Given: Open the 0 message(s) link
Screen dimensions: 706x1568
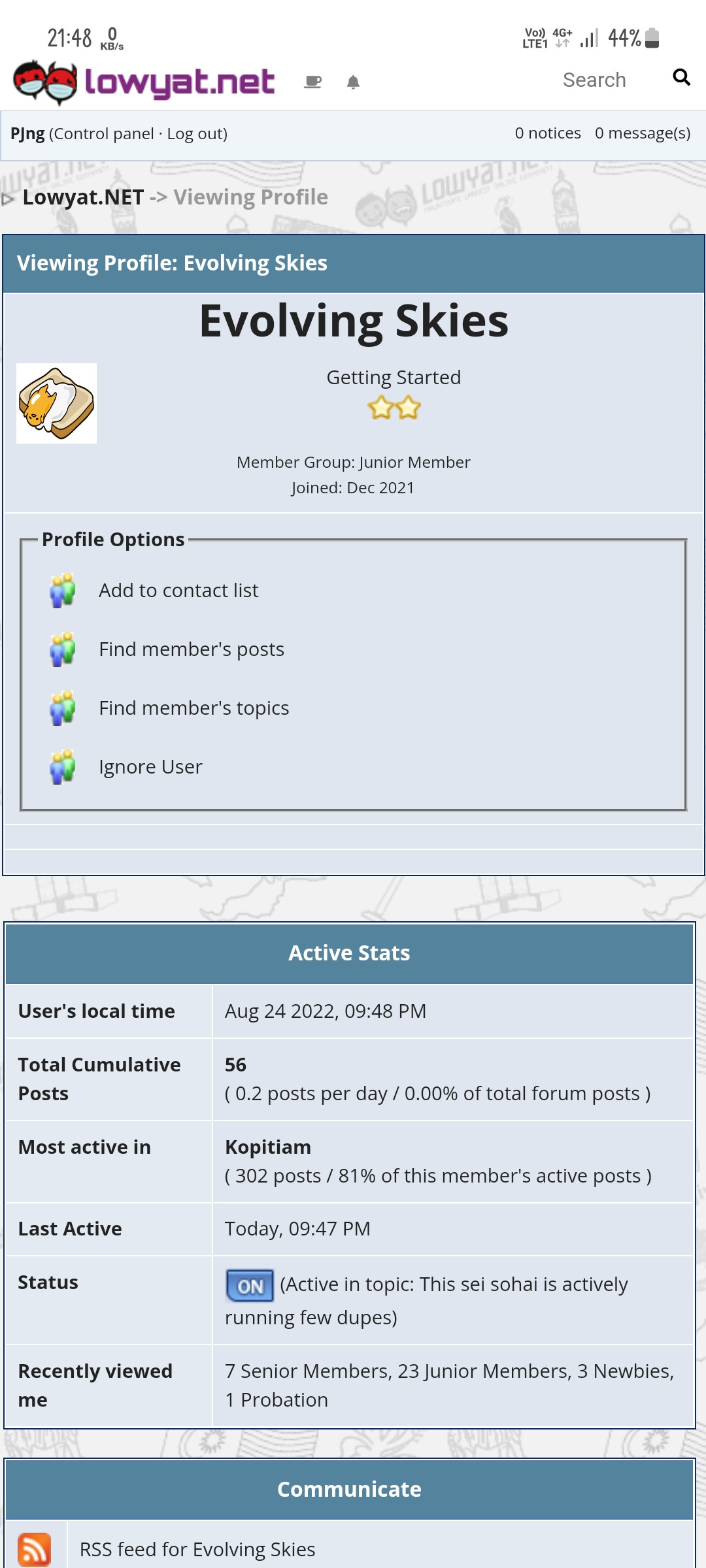Looking at the screenshot, I should point(643,133).
